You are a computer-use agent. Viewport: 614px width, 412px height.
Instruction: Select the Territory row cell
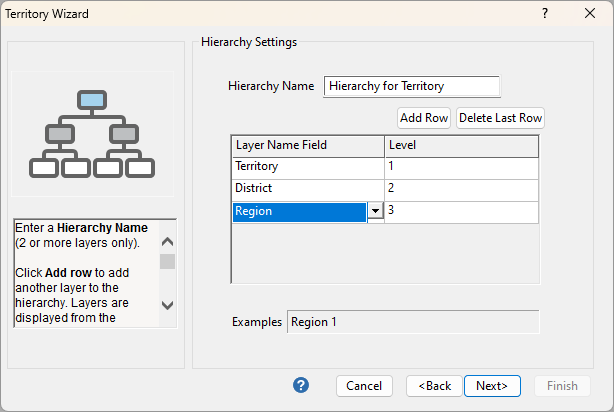[x=308, y=166]
